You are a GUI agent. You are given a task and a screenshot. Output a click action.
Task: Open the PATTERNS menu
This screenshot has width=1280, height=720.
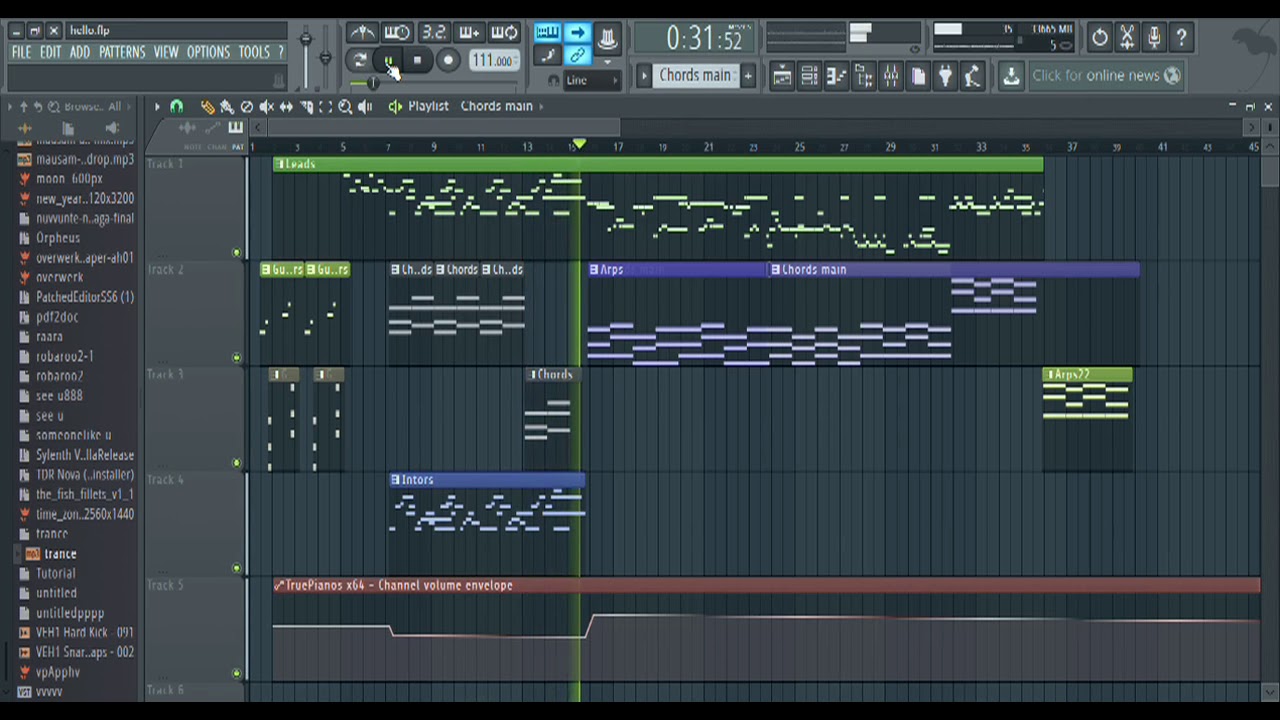click(x=122, y=52)
